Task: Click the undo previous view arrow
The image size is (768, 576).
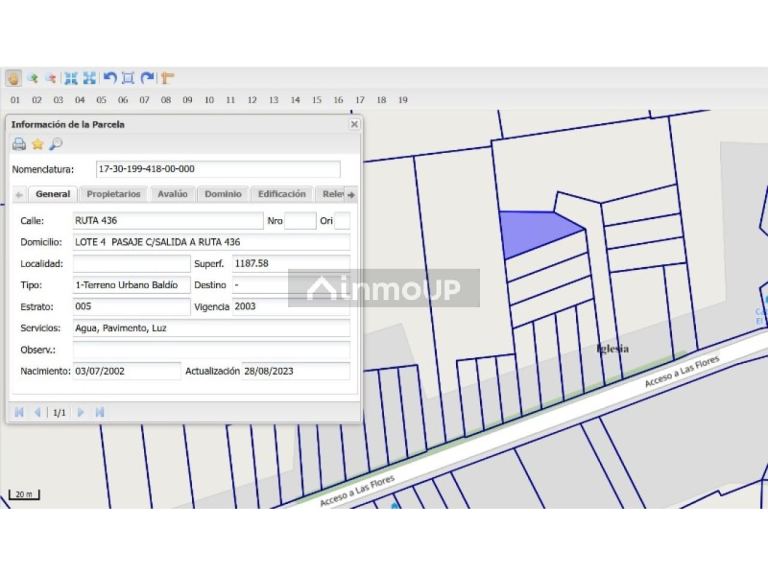Action: (x=110, y=78)
